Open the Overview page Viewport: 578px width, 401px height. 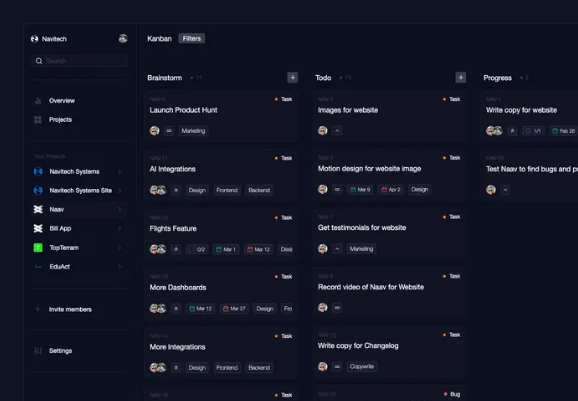coord(62,101)
